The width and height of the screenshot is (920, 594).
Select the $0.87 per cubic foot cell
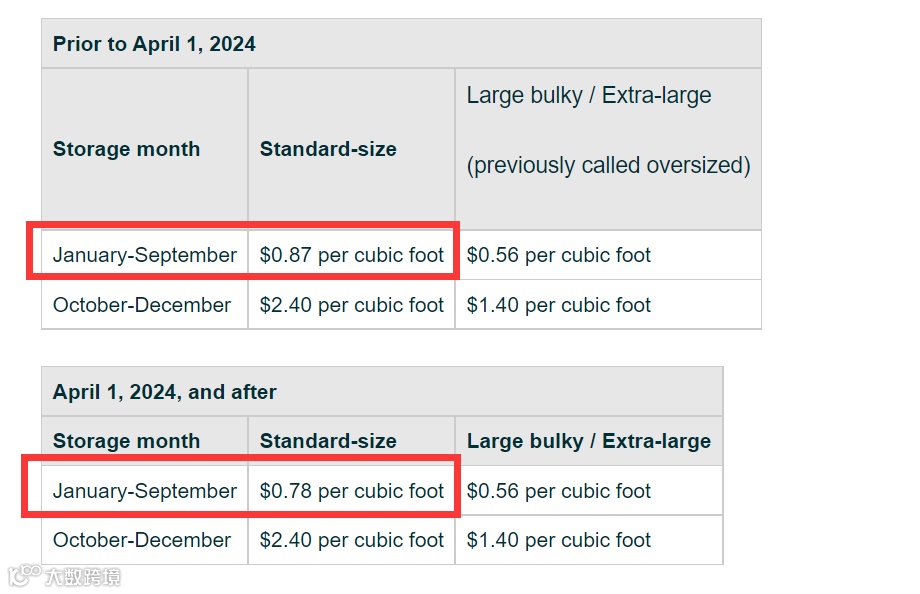pyautogui.click(x=351, y=255)
